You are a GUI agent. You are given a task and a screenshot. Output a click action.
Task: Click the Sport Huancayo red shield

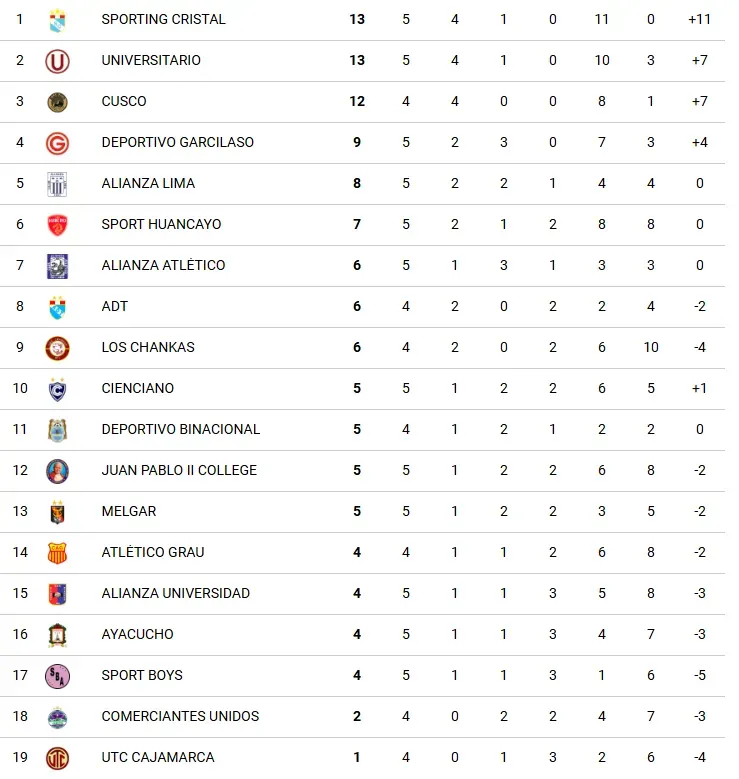(58, 225)
